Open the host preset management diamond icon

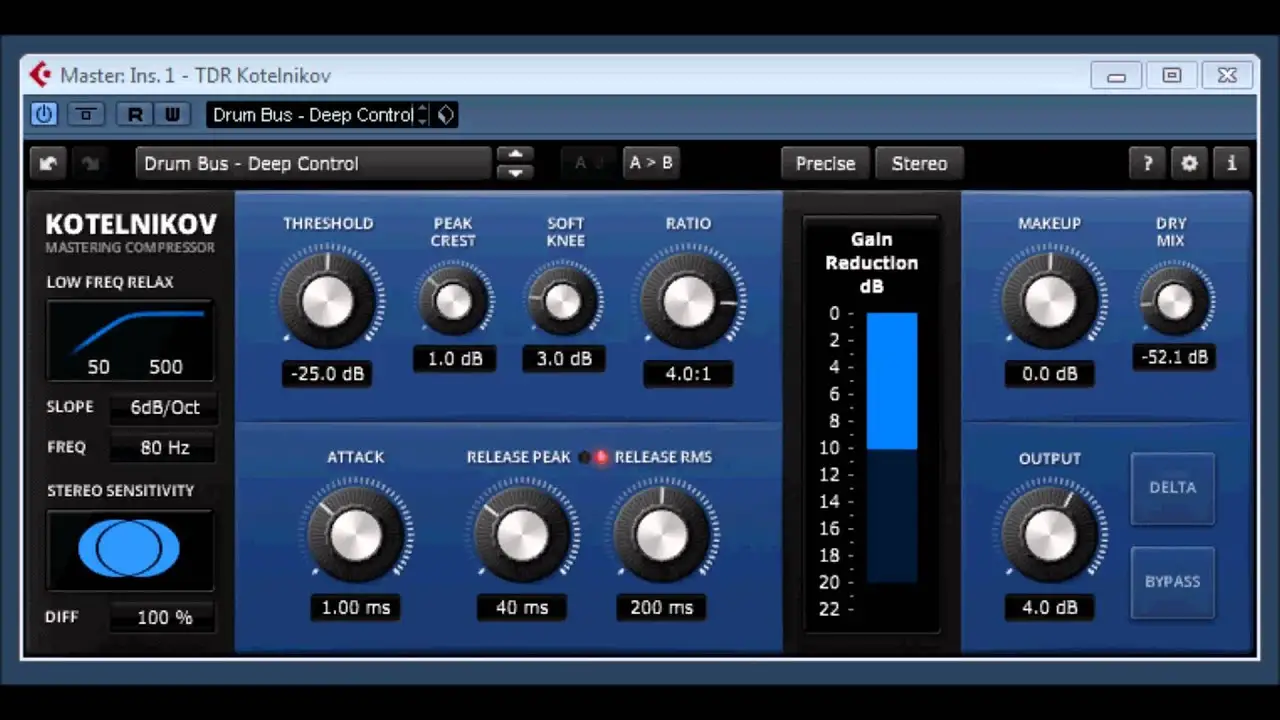[446, 115]
